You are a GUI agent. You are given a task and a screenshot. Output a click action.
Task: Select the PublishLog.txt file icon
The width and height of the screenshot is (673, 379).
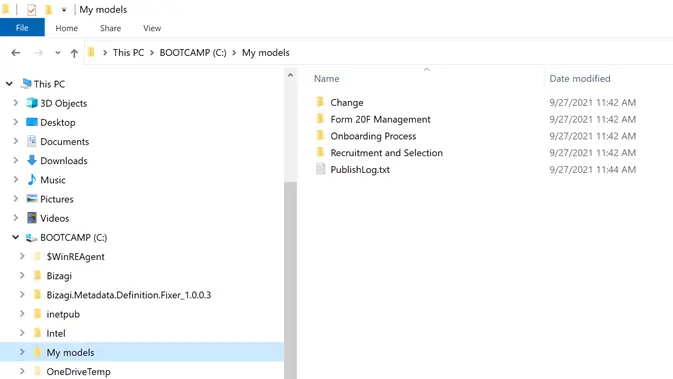pos(321,169)
